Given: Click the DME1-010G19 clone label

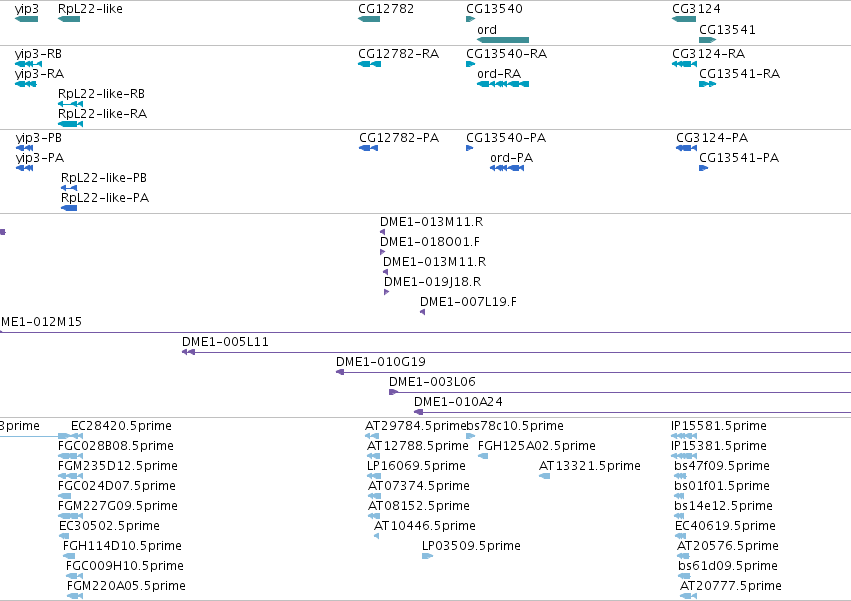Looking at the screenshot, I should (x=380, y=362).
